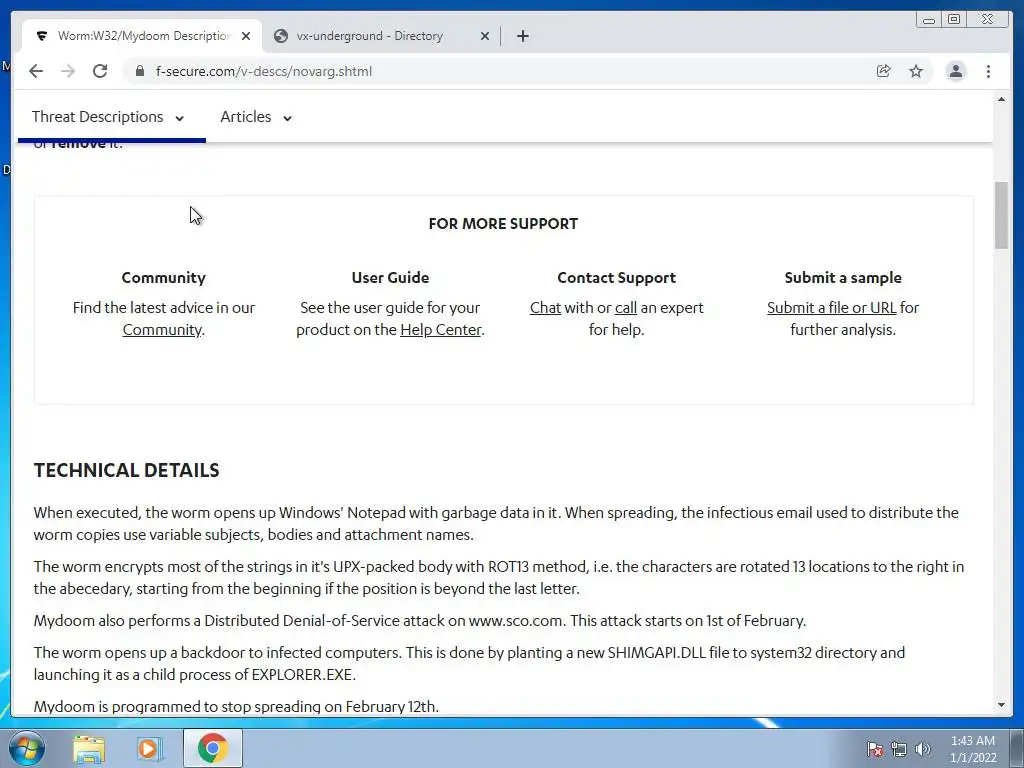The image size is (1024, 768).
Task: View site security lock info
Action: (x=139, y=71)
